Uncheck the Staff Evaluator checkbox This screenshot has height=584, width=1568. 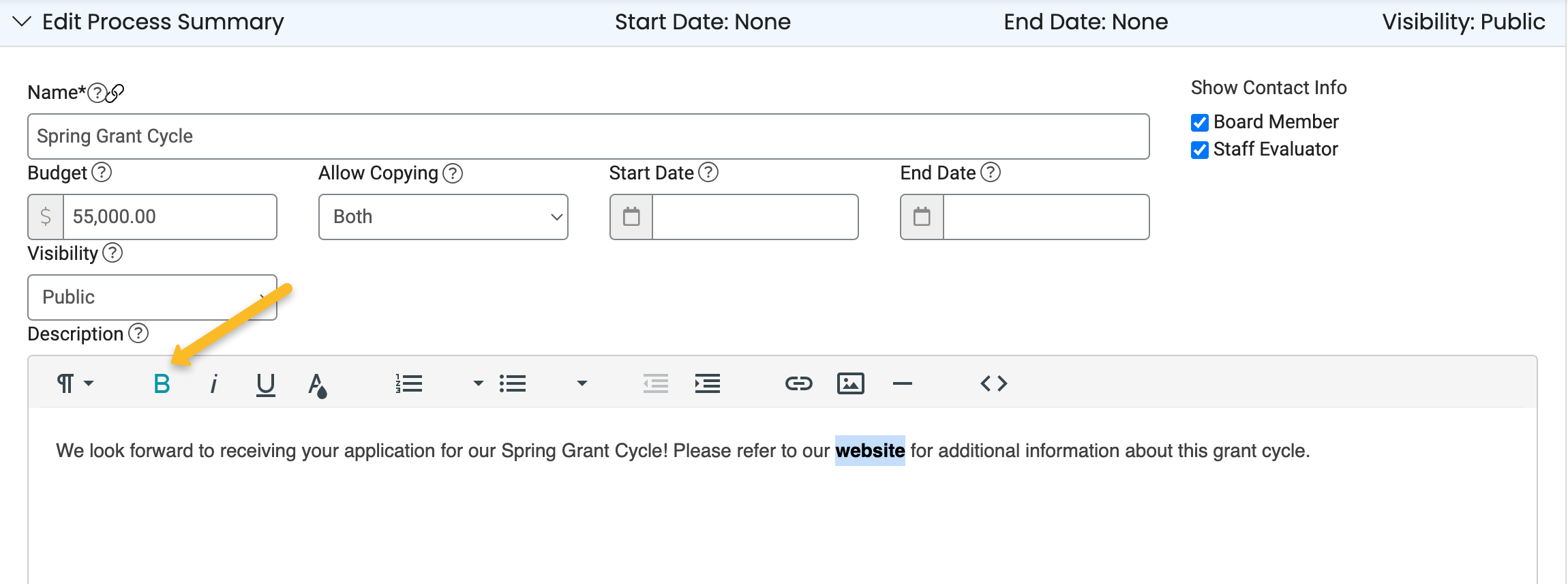pyautogui.click(x=1200, y=150)
